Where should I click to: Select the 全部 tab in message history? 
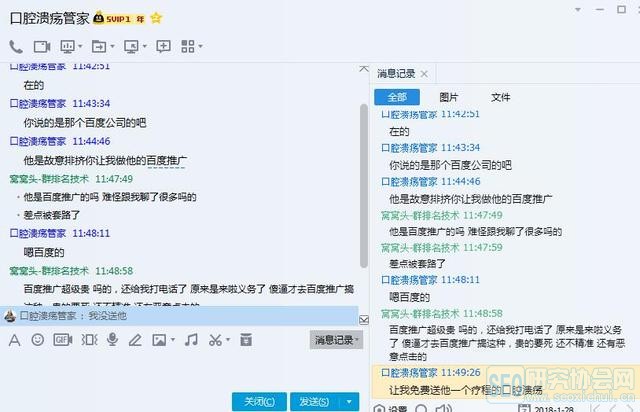[397, 97]
